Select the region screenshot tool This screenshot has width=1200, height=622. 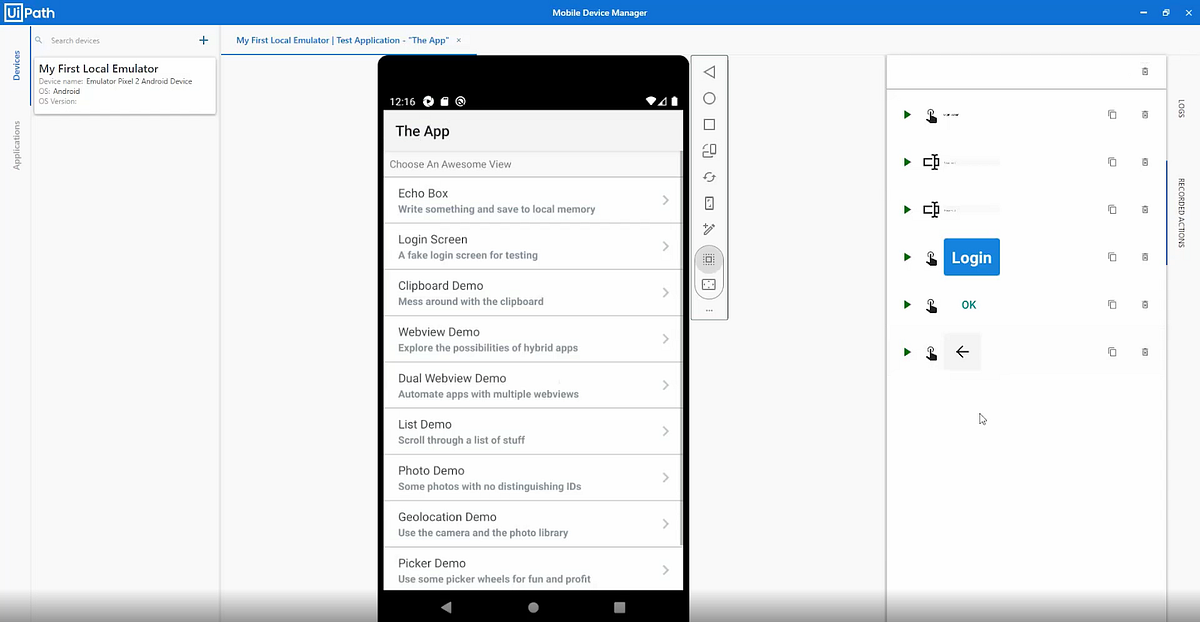pos(709,284)
